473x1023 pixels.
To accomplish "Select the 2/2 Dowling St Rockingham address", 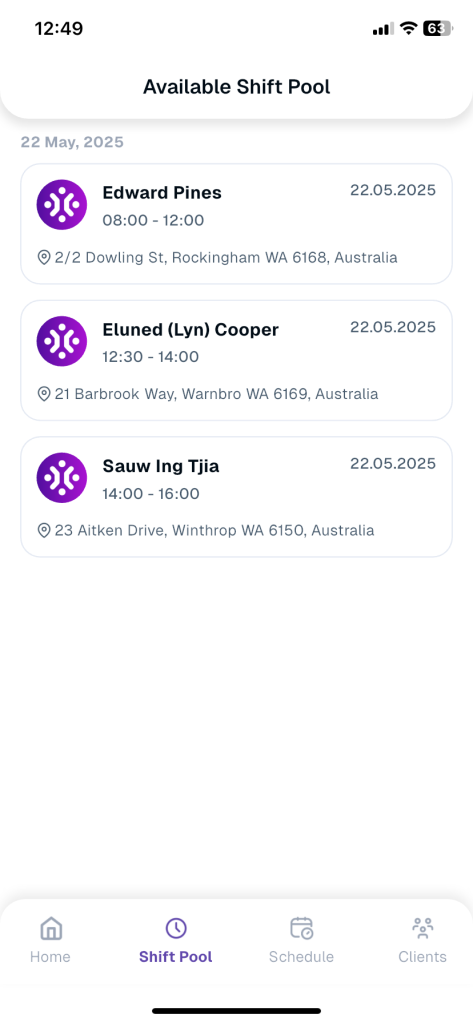I will pyautogui.click(x=226, y=258).
